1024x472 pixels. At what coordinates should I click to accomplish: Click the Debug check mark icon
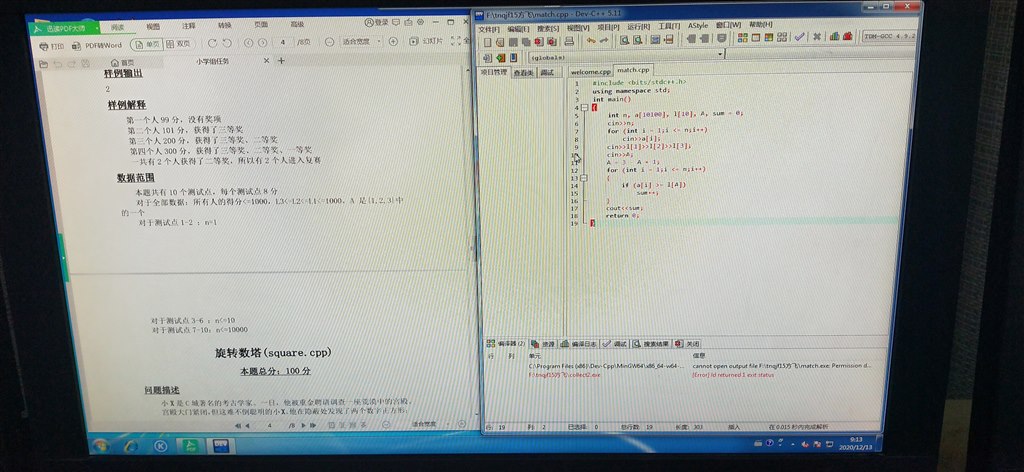[x=799, y=37]
